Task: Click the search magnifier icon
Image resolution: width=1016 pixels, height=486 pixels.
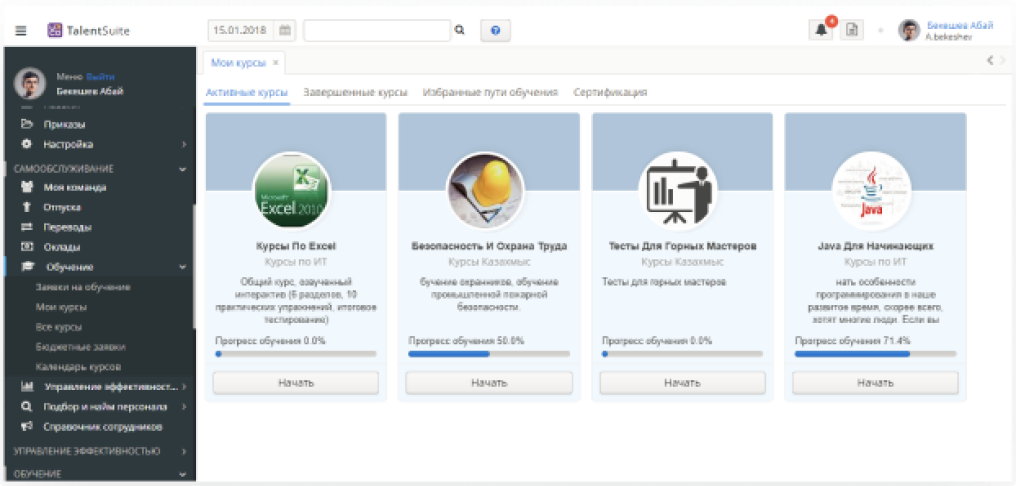Action: point(459,30)
